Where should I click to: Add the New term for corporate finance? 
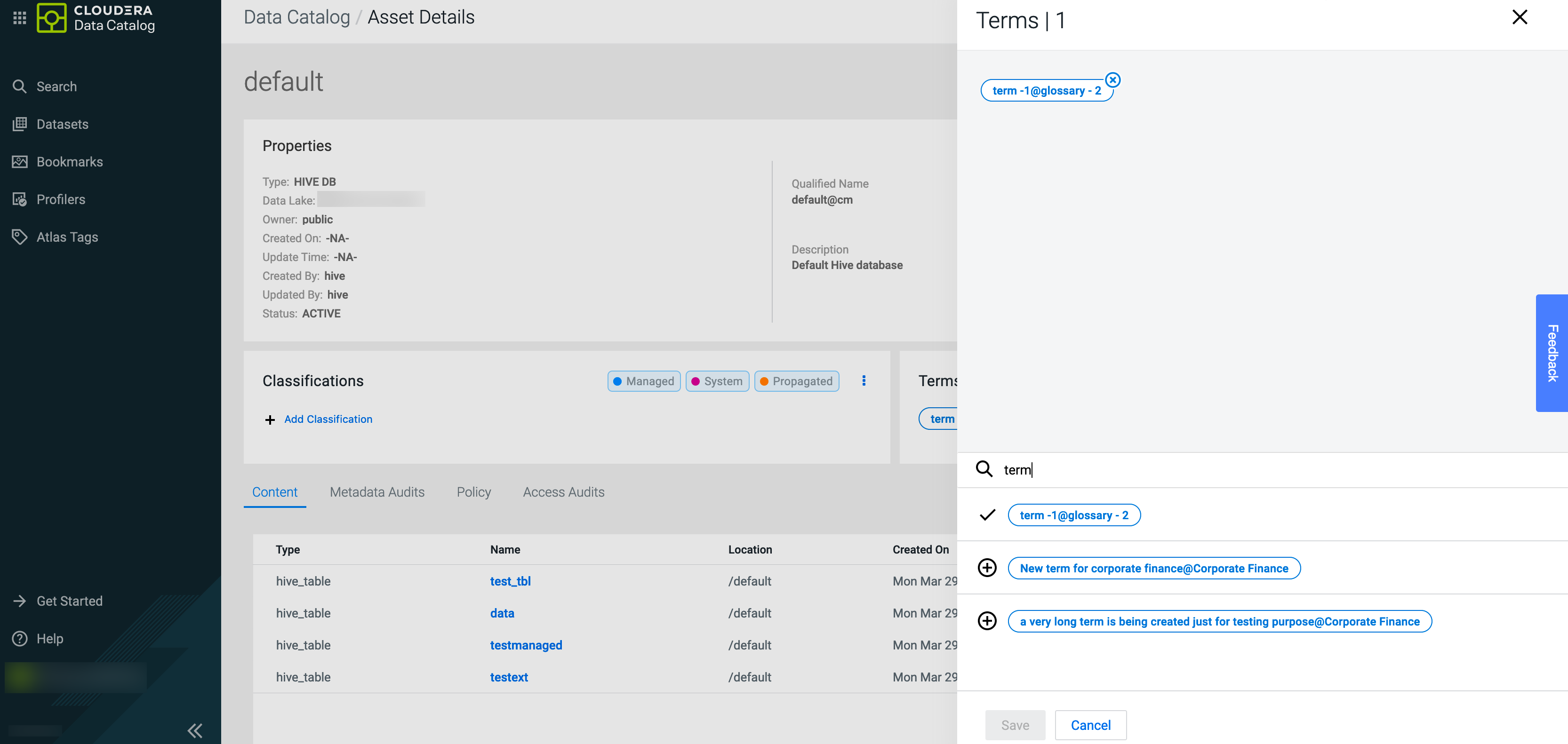987,568
